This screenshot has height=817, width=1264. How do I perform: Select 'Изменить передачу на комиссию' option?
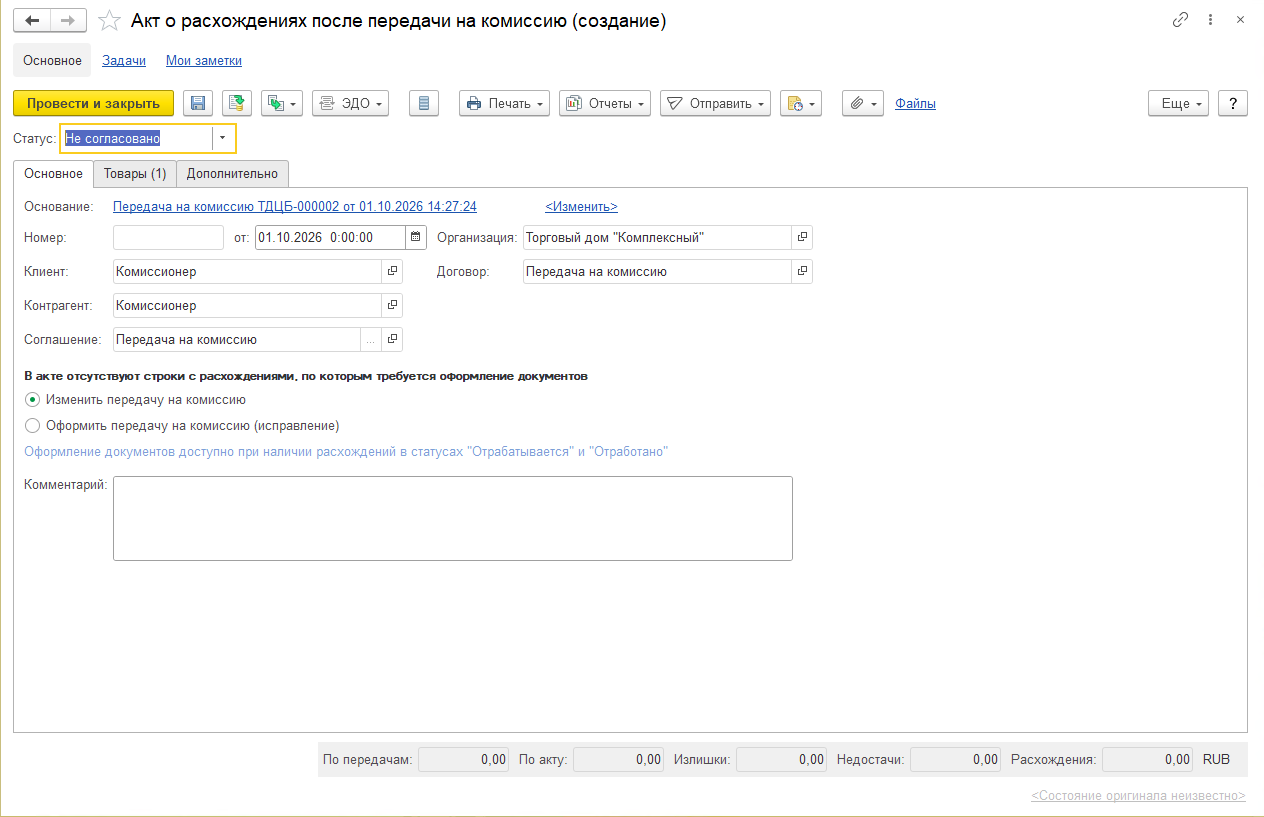point(136,399)
